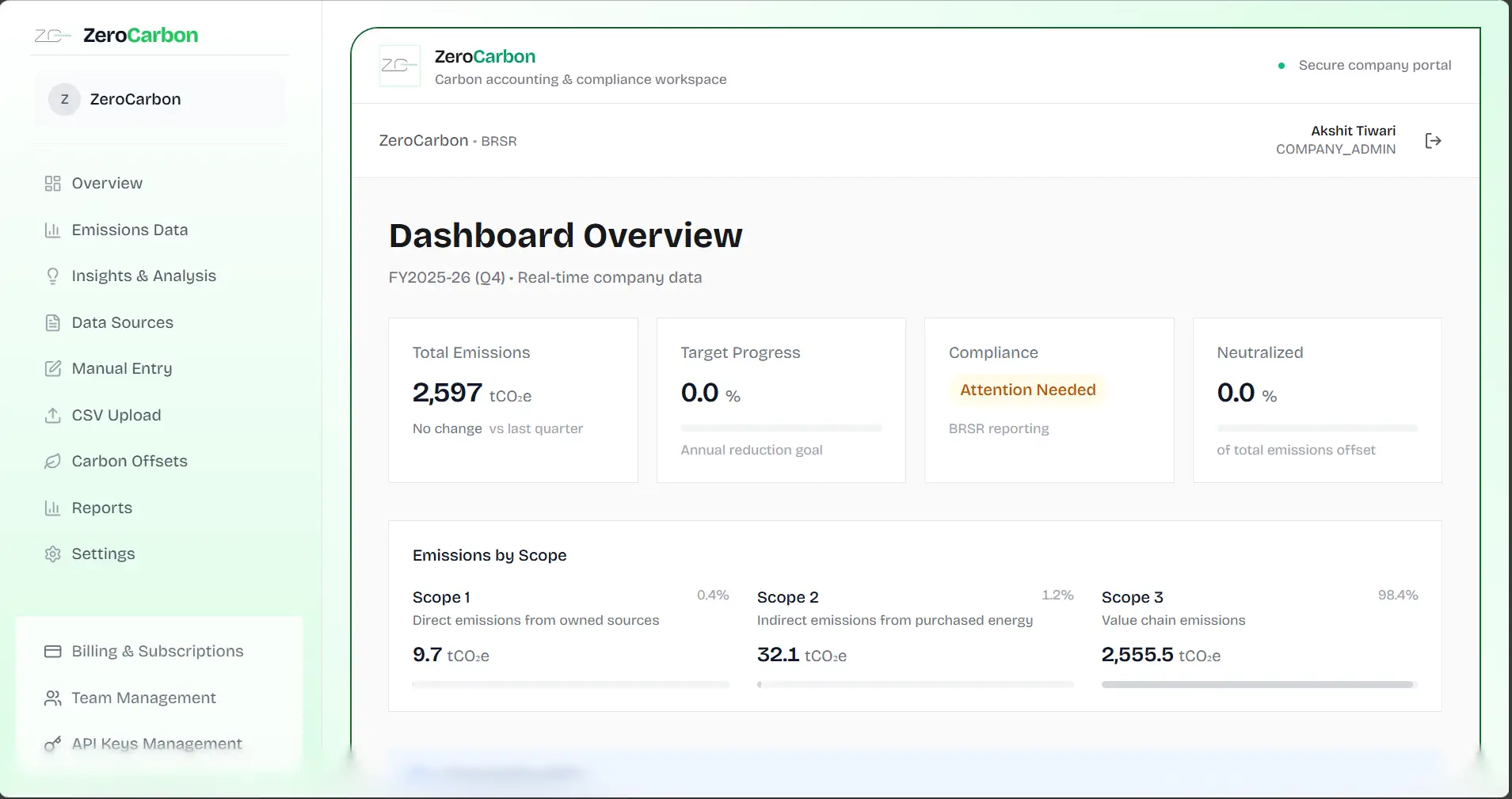
Task: Select the Data Sources document icon
Action: 52,322
